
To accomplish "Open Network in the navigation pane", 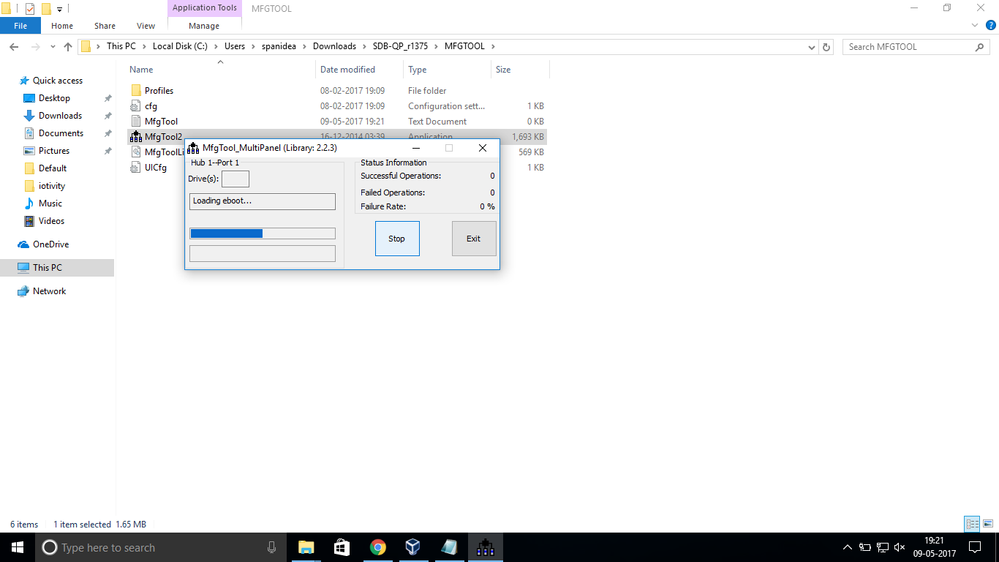I will 49,291.
